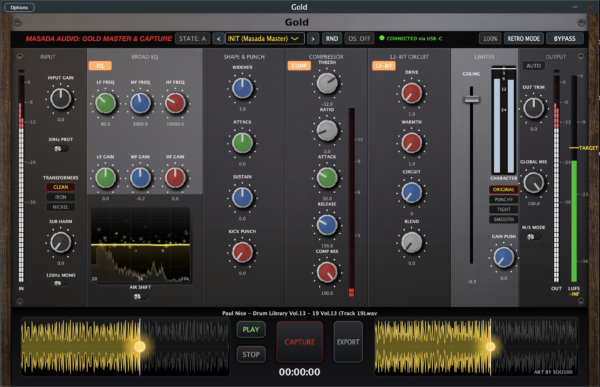Screen dimensions: 600x387
Task: Go to the previous preset arrow
Action: point(218,39)
